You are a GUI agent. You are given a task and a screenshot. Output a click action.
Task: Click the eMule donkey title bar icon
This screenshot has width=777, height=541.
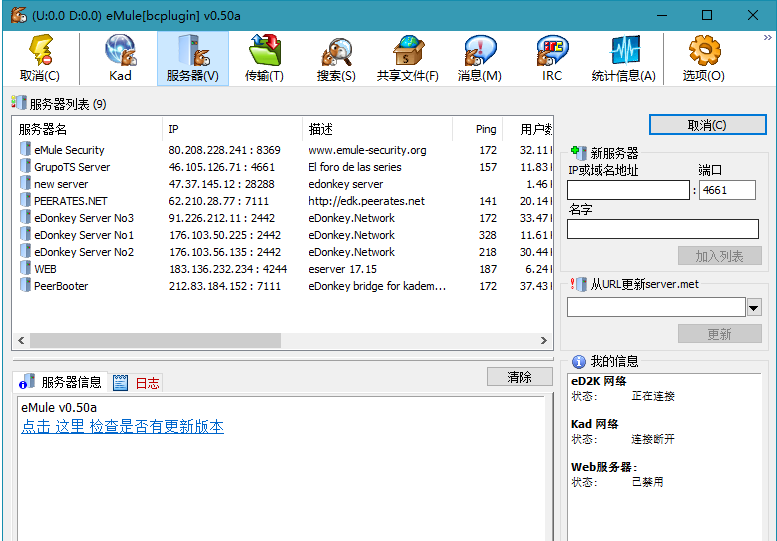point(19,15)
